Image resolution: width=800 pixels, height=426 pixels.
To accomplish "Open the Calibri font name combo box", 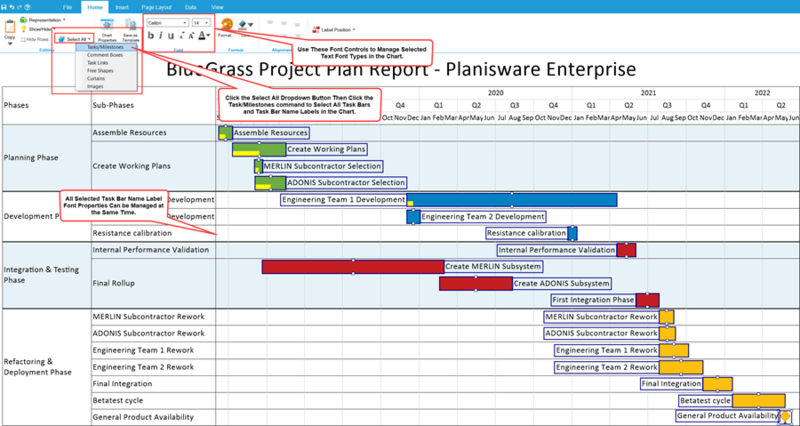I will click(167, 23).
